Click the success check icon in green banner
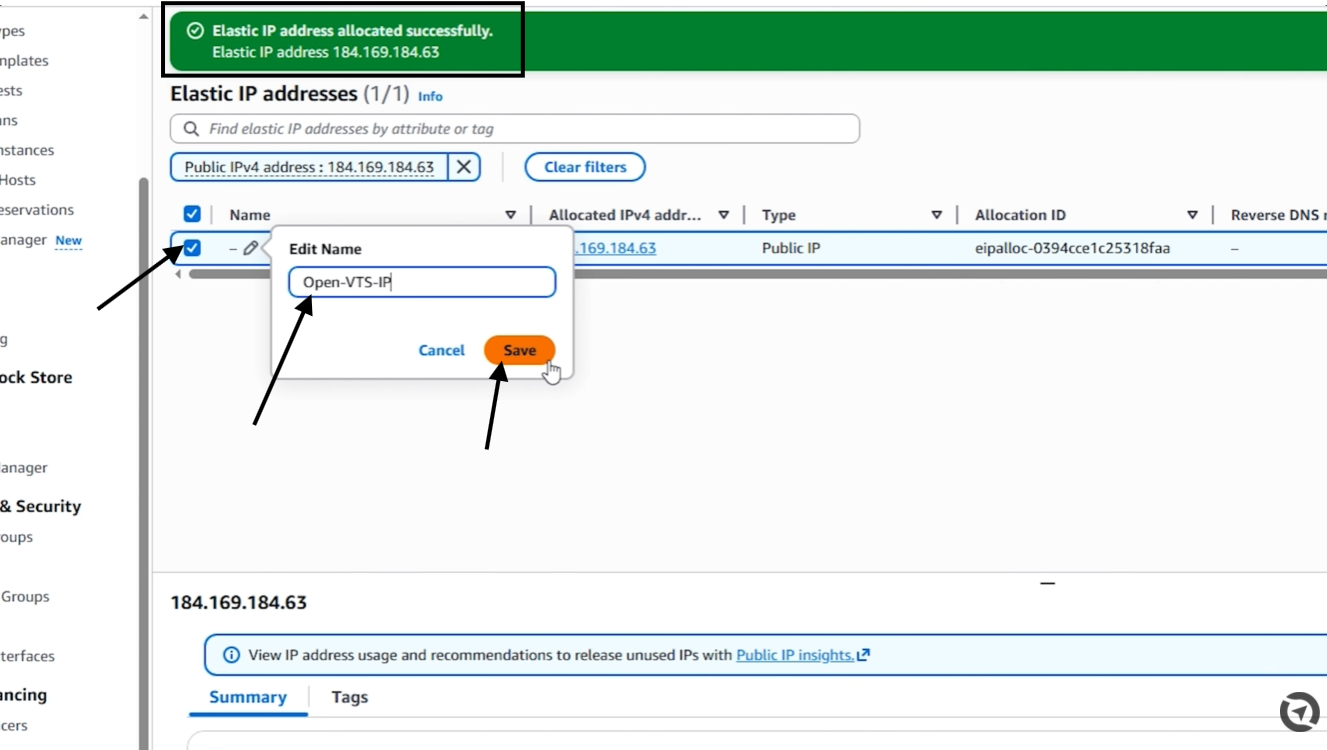 coord(195,31)
